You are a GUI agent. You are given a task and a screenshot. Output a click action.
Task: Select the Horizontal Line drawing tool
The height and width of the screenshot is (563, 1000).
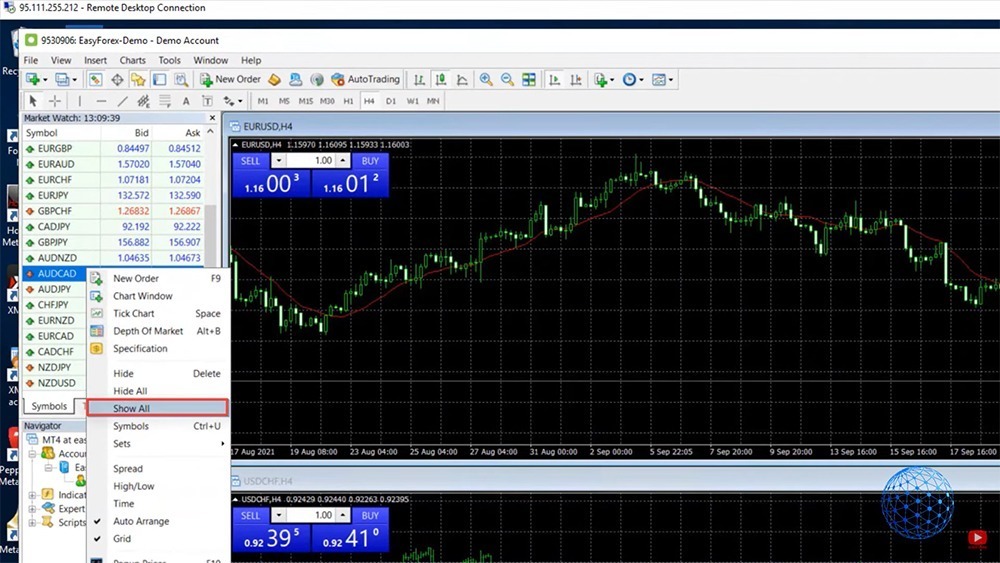(x=101, y=101)
